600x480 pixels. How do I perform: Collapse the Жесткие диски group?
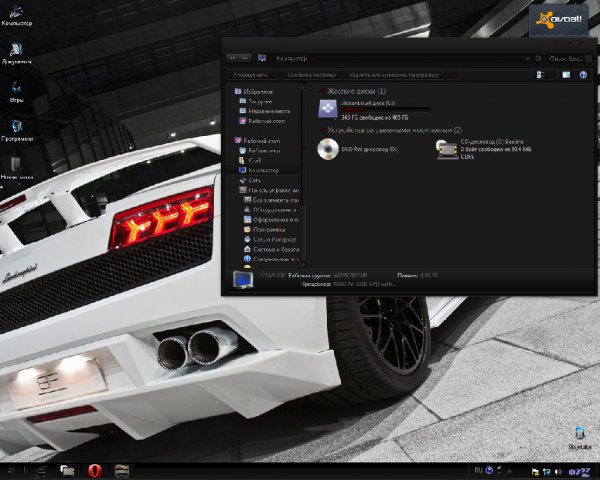(322, 91)
